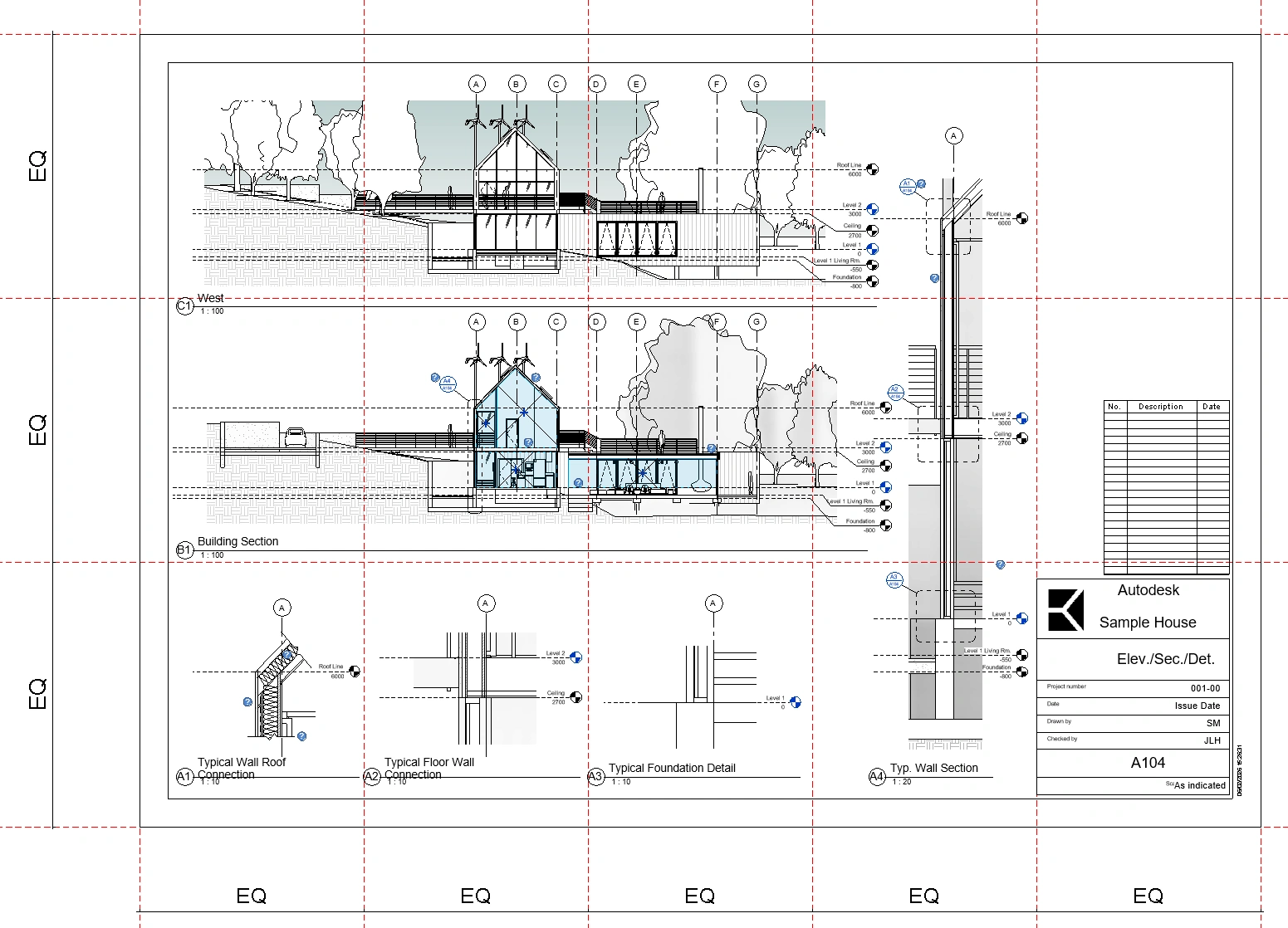Viewport: 1288px width, 928px height.
Task: Select grid bubble G in Building Section view
Action: pyautogui.click(x=757, y=322)
